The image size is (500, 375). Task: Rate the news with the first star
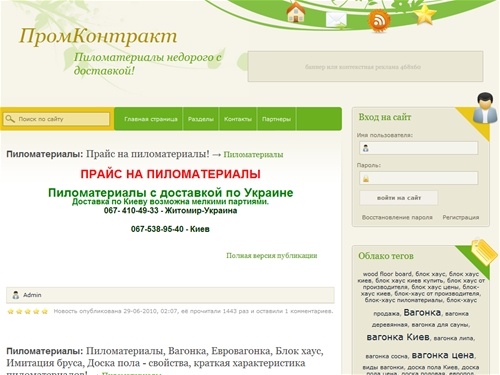[10, 311]
